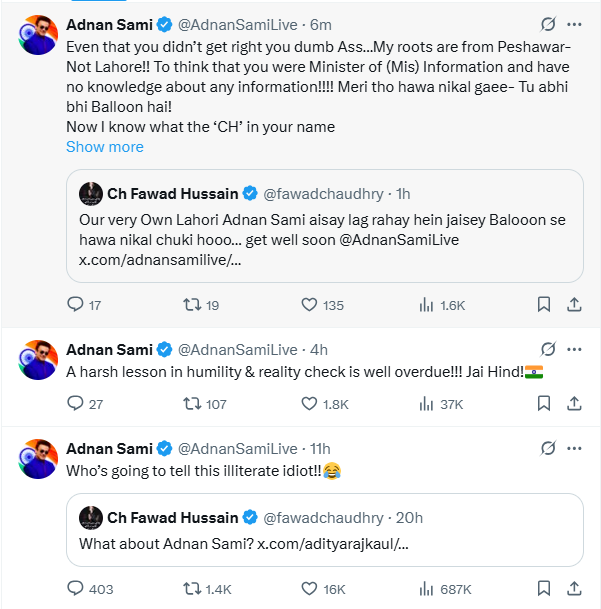Viewport: 601px width, 609px height.
Task: Open quoted Ch Fawad Hussain tweet about Lahori
Action: click(325, 226)
